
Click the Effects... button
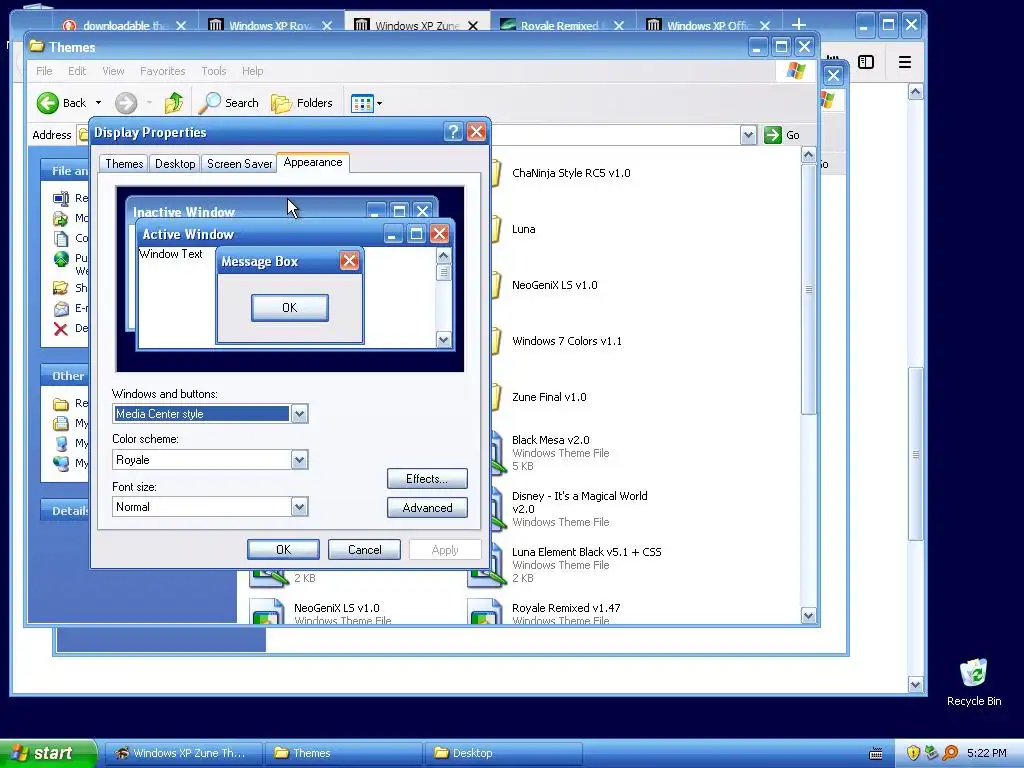click(427, 479)
